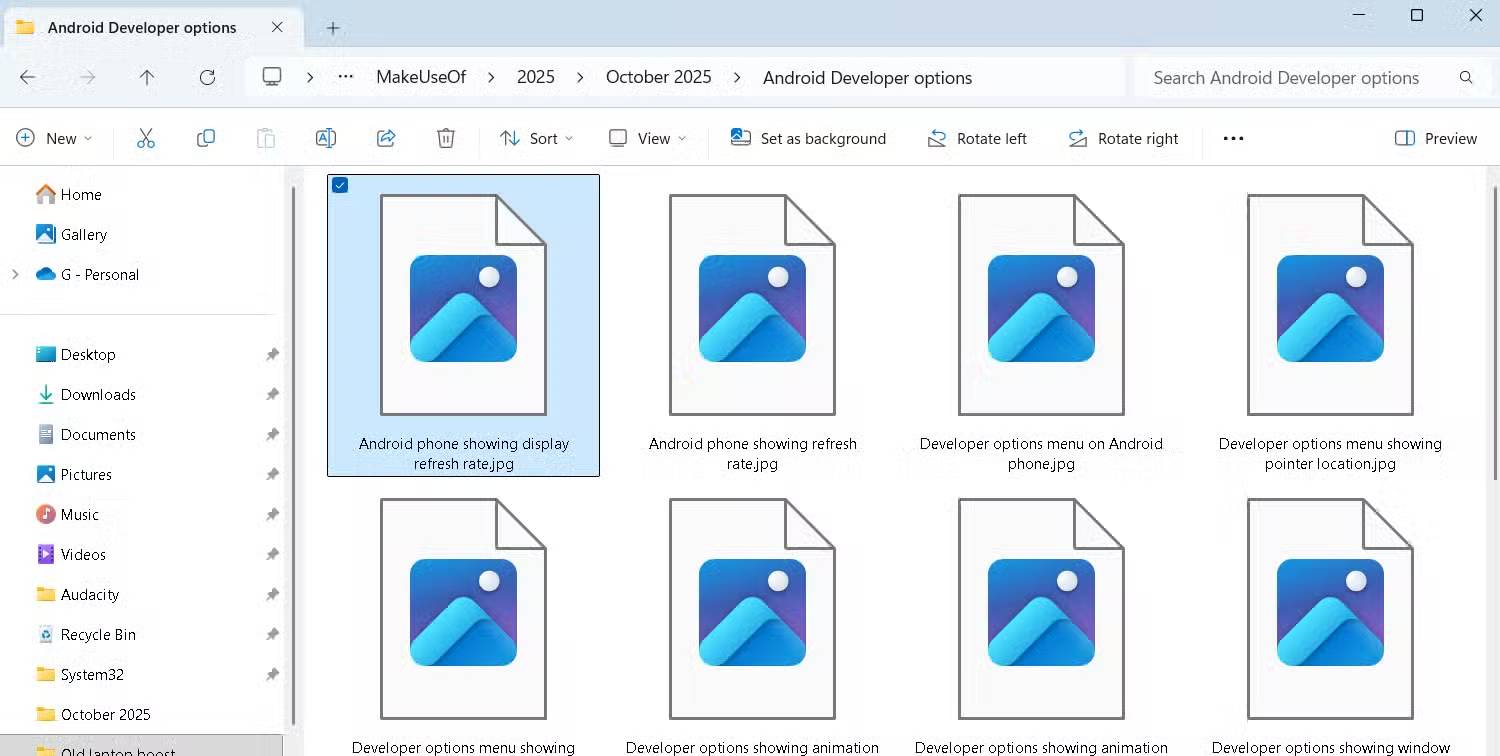Click the Cut scissors icon

[146, 138]
